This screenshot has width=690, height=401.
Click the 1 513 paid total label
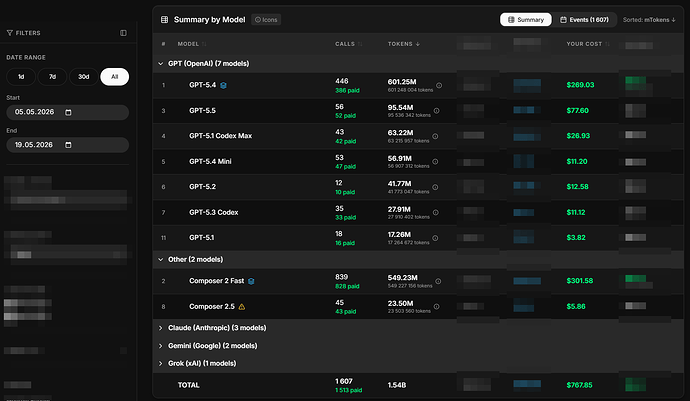point(349,390)
